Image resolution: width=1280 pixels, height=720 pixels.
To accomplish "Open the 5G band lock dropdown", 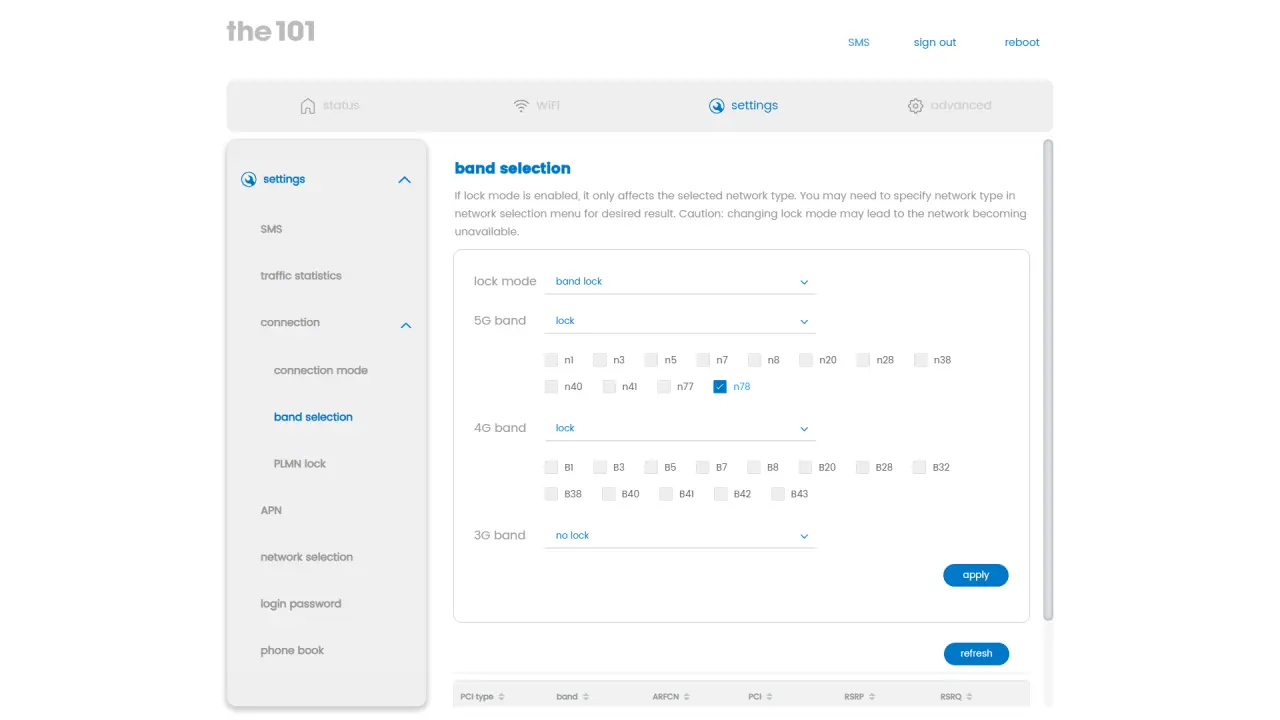I will click(681, 321).
